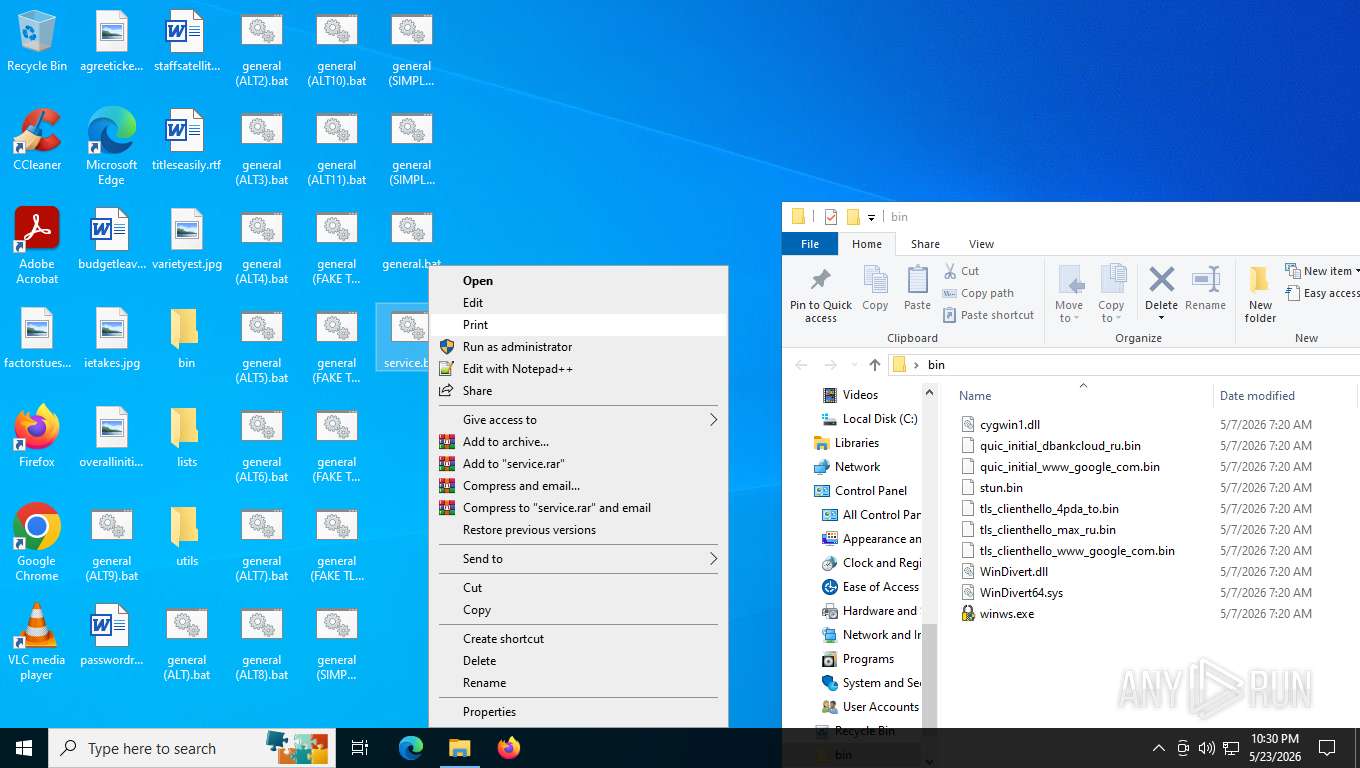Open the Windows Start menu

click(x=24, y=748)
